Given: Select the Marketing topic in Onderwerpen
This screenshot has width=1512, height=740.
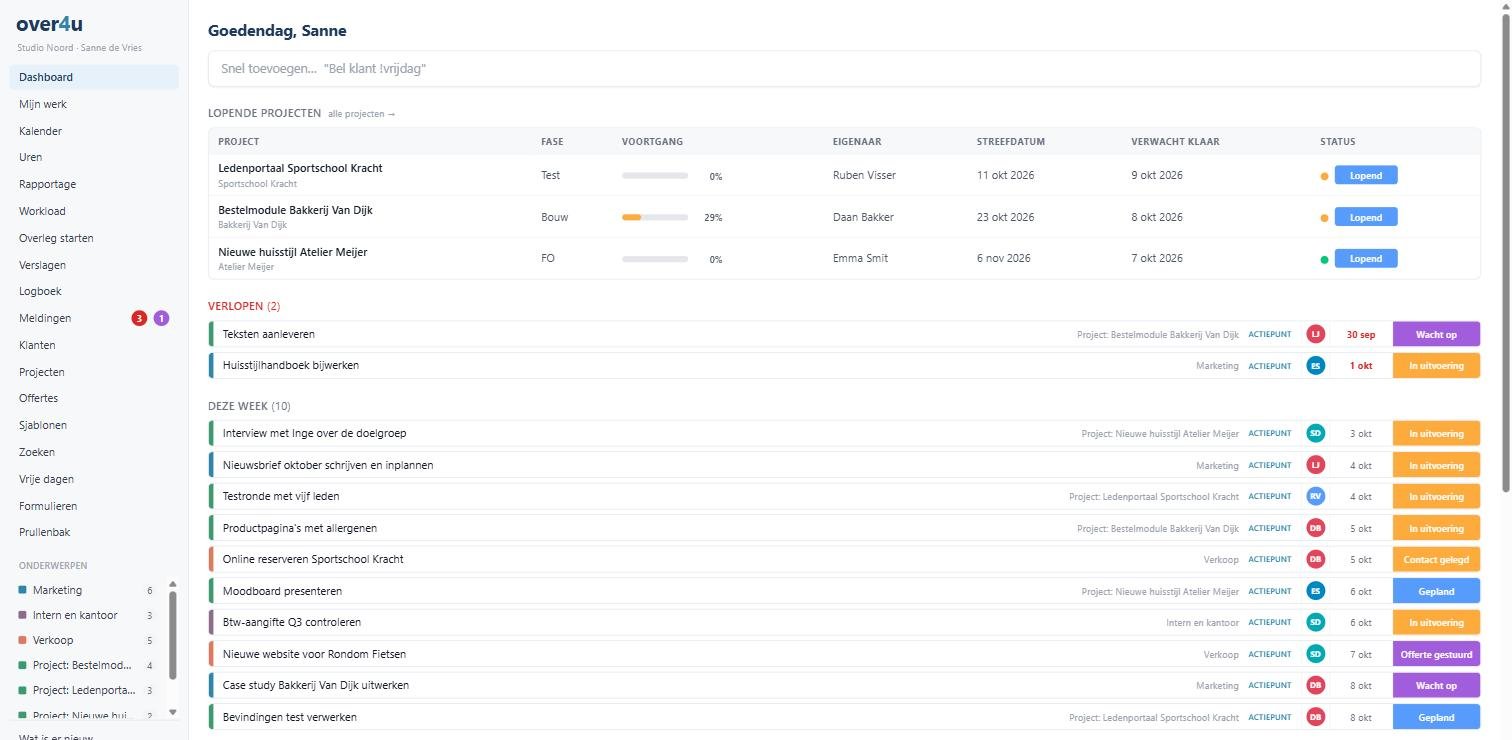Looking at the screenshot, I should coord(85,590).
